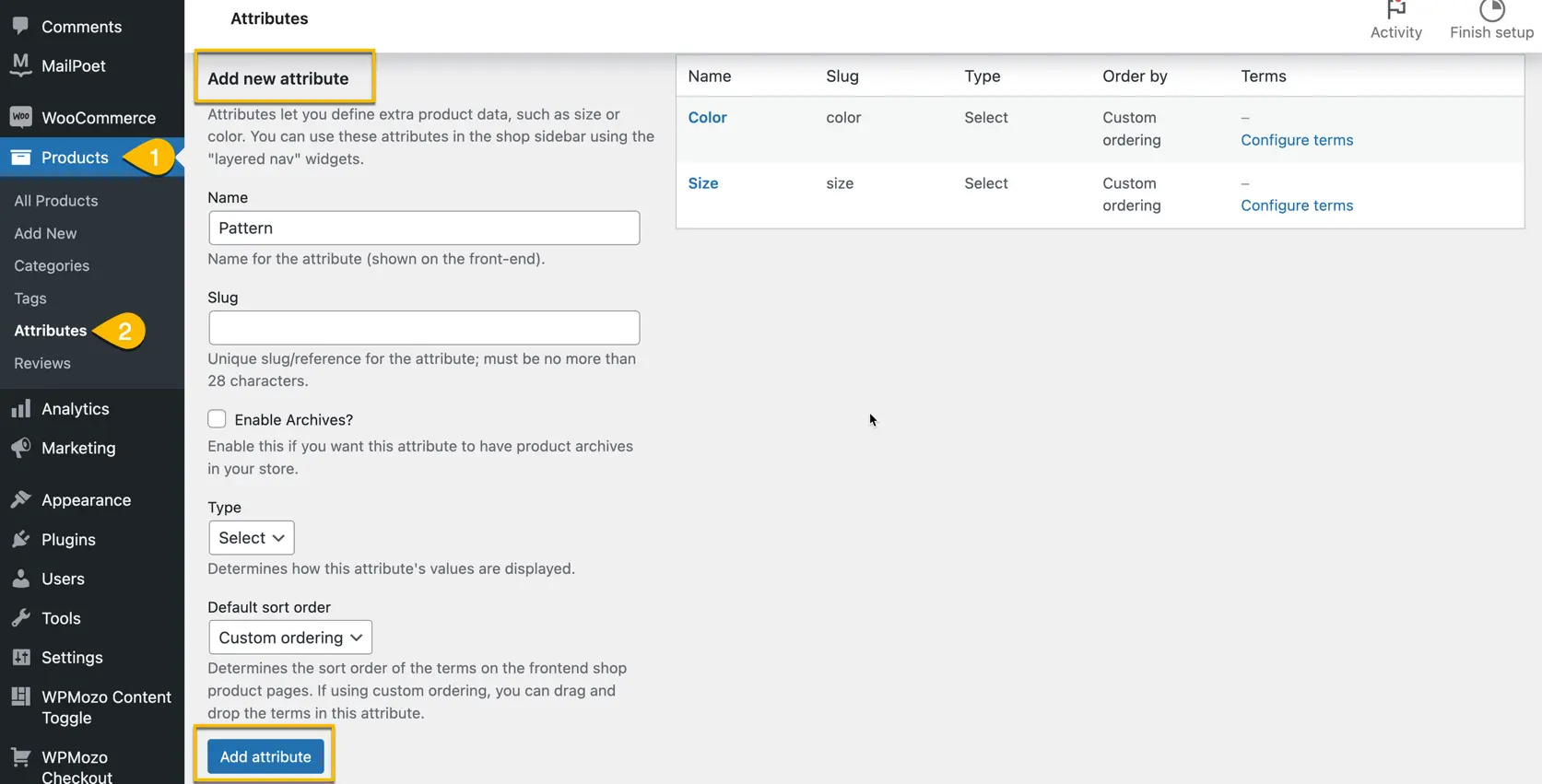This screenshot has height=784, width=1542.
Task: Click the Comments speech bubble icon
Action: pyautogui.click(x=20, y=26)
